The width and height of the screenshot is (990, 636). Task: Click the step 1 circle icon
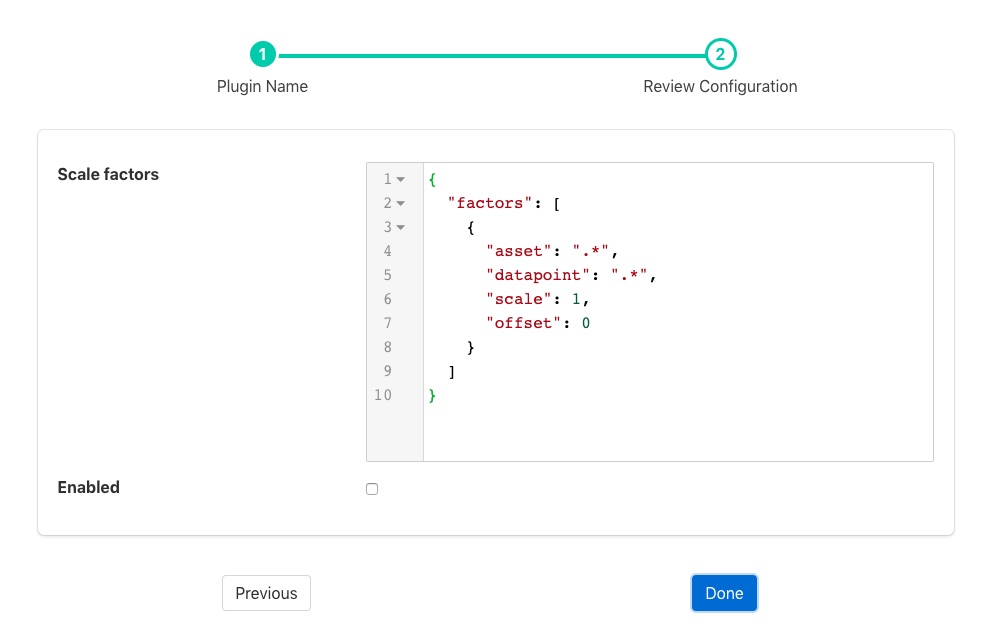(262, 54)
